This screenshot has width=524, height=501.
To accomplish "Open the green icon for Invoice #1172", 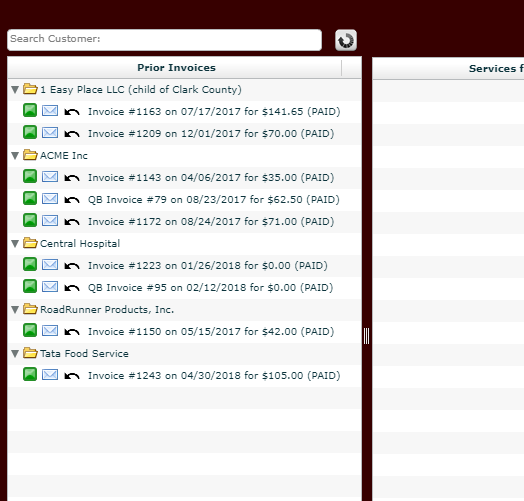I will coord(30,220).
